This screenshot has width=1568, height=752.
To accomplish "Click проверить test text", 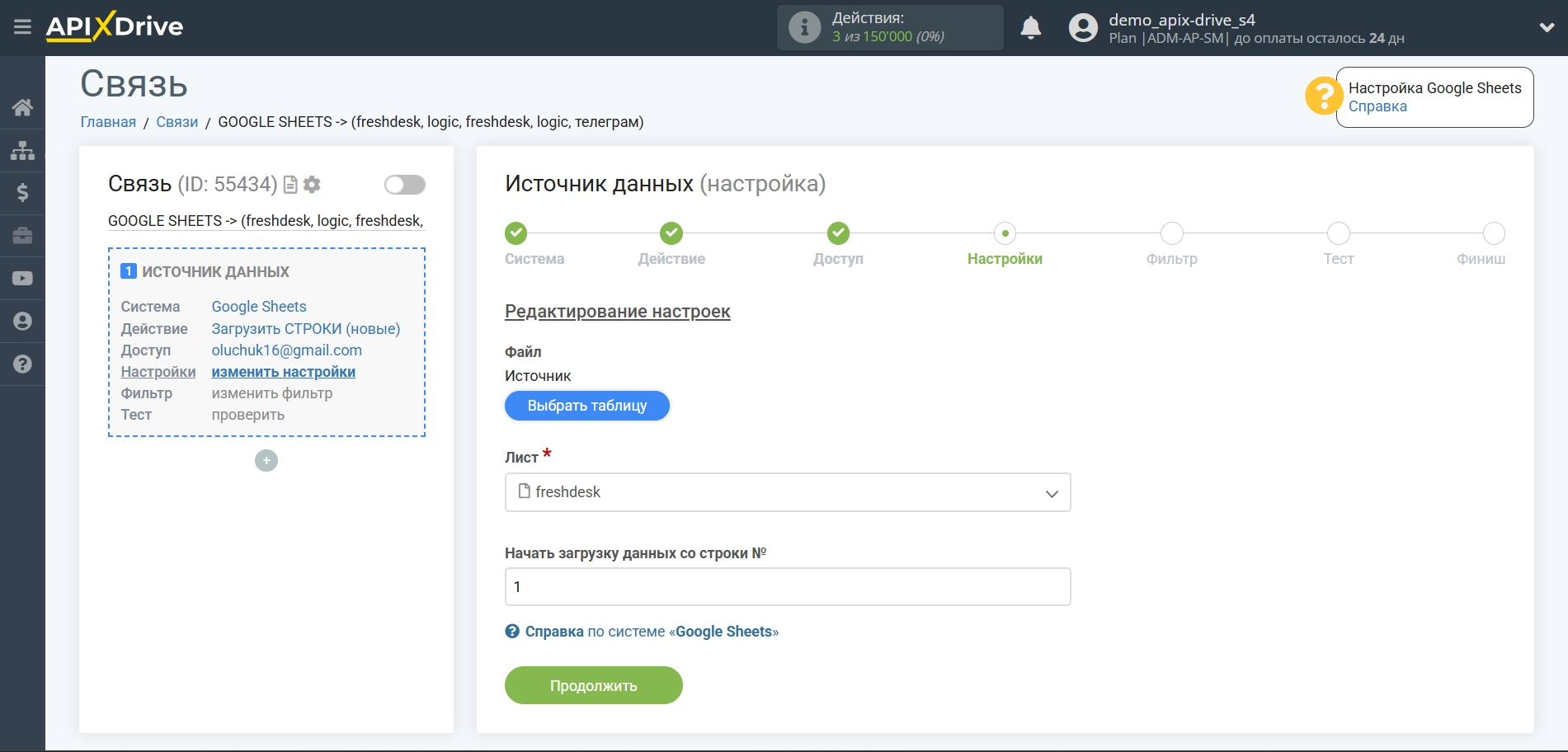I will pos(248,415).
